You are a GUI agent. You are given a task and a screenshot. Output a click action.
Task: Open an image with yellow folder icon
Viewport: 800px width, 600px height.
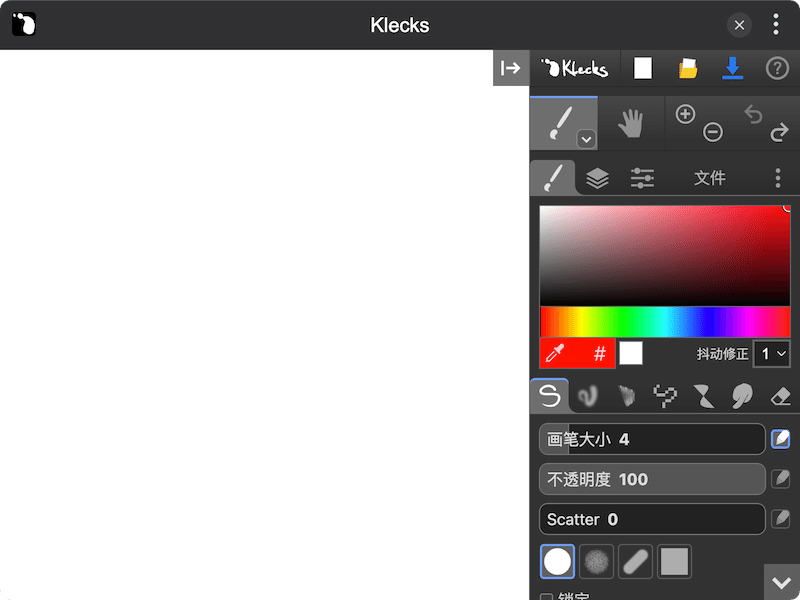(687, 68)
